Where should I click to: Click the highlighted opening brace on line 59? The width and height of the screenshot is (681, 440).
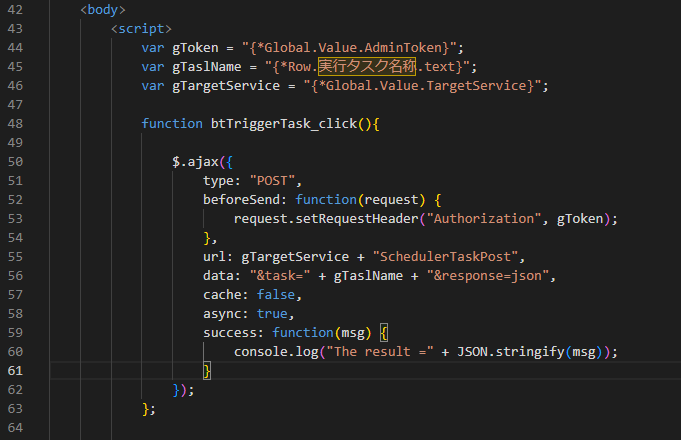coord(384,333)
